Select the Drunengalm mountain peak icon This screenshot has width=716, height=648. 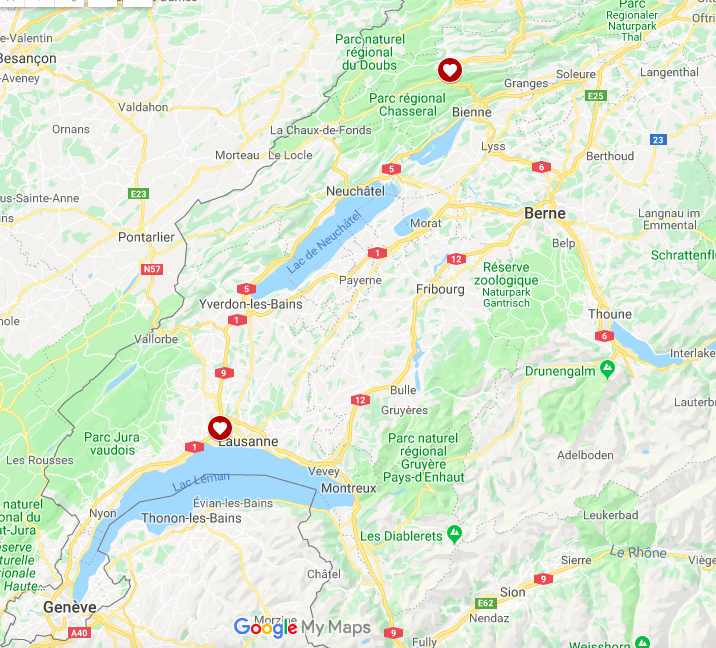[x=607, y=369]
